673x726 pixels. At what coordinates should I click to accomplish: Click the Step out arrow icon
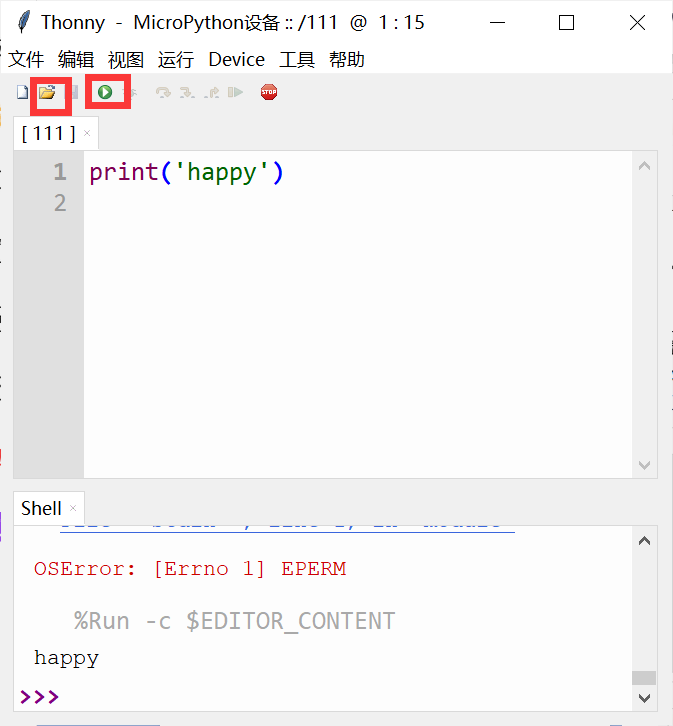(212, 93)
